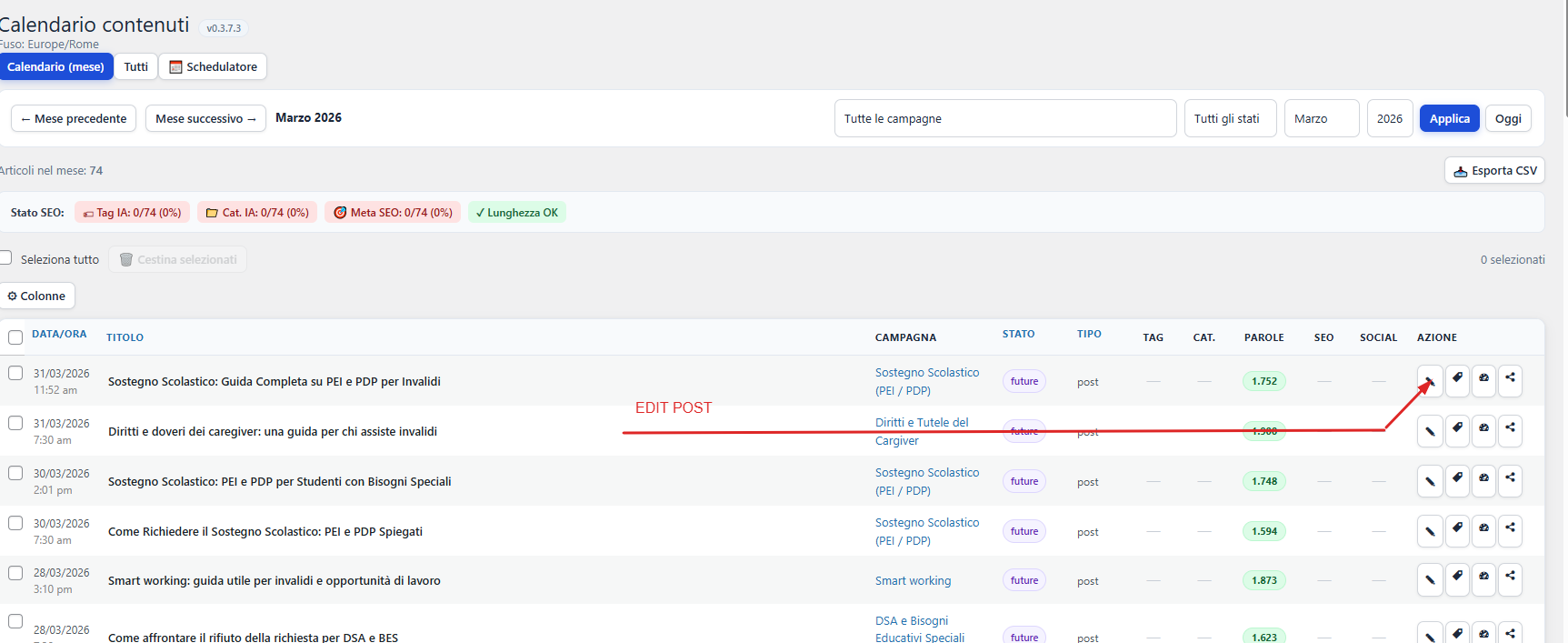Sort by TIPO column header
Viewport: 1568px width, 643px height.
click(1089, 334)
